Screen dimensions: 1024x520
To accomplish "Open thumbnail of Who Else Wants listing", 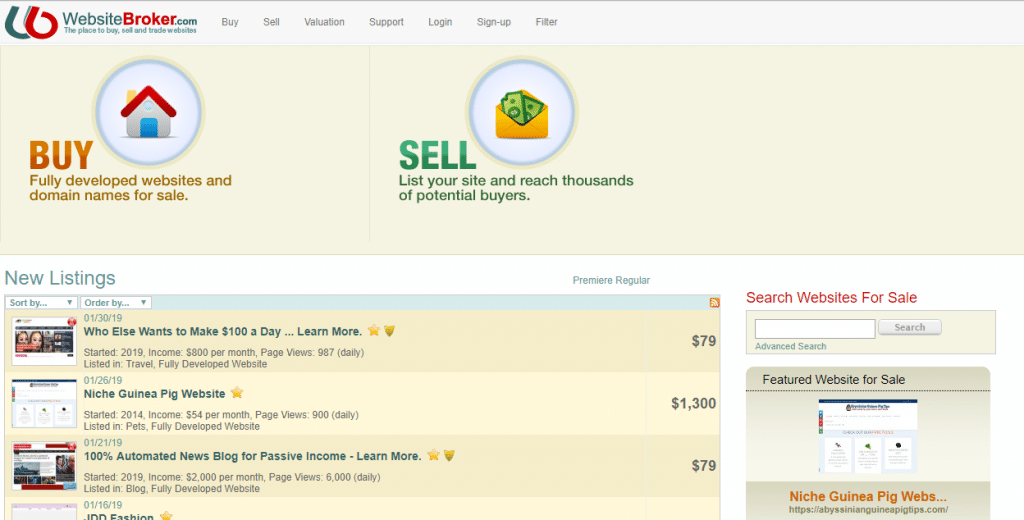I will pos(44,341).
